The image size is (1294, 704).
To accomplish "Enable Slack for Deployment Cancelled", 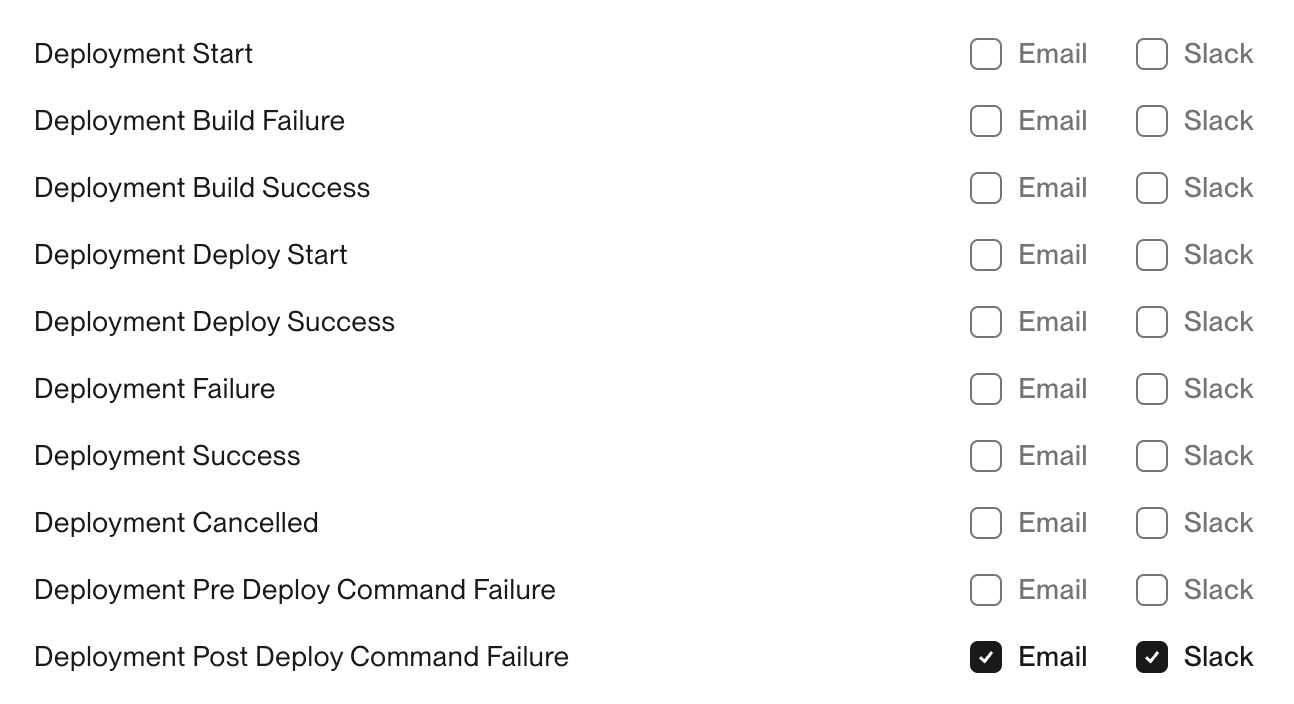I will pyautogui.click(x=1152, y=523).
